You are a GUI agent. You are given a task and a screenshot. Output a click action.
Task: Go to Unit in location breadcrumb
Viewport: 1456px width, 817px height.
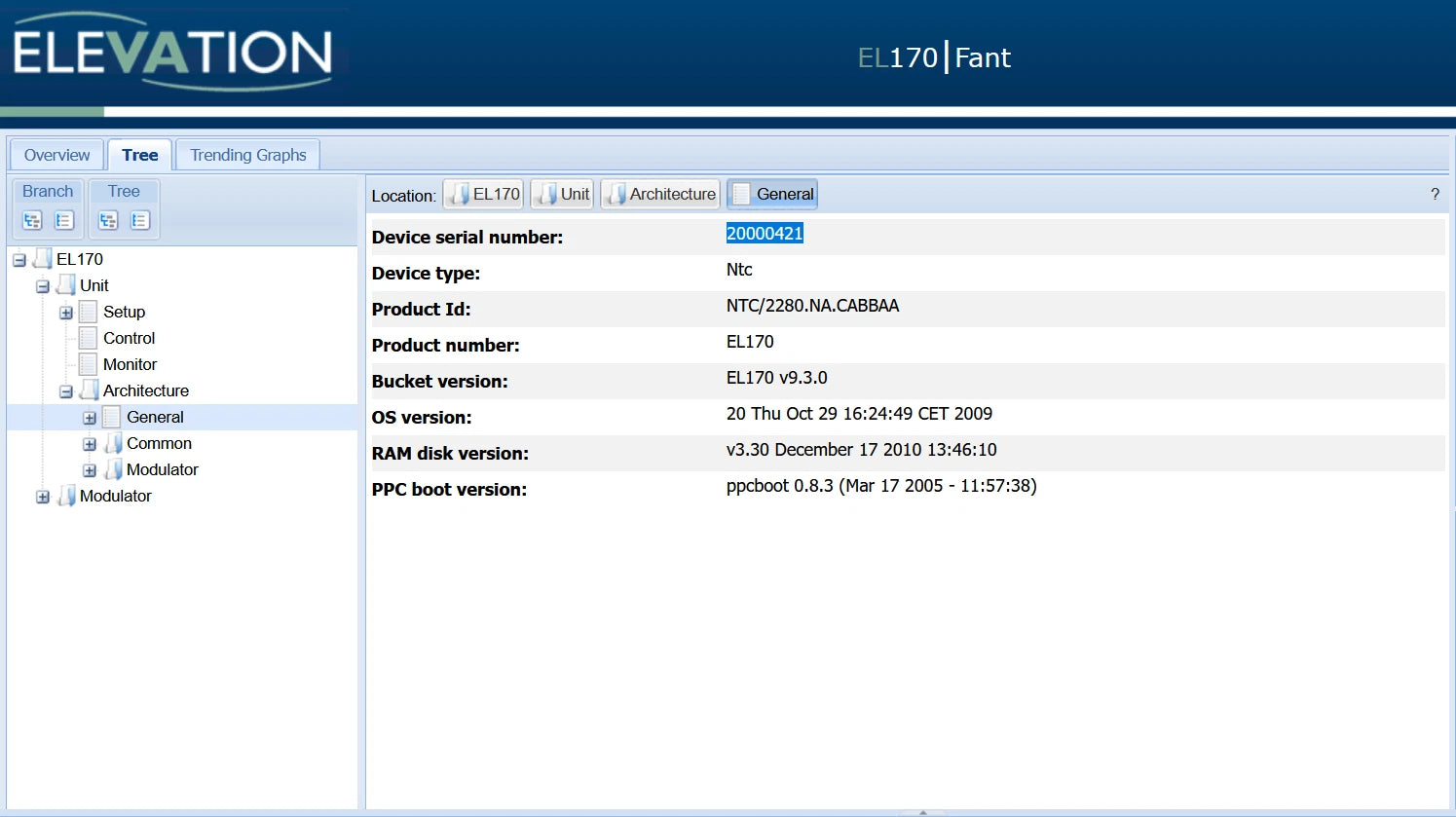[x=562, y=194]
